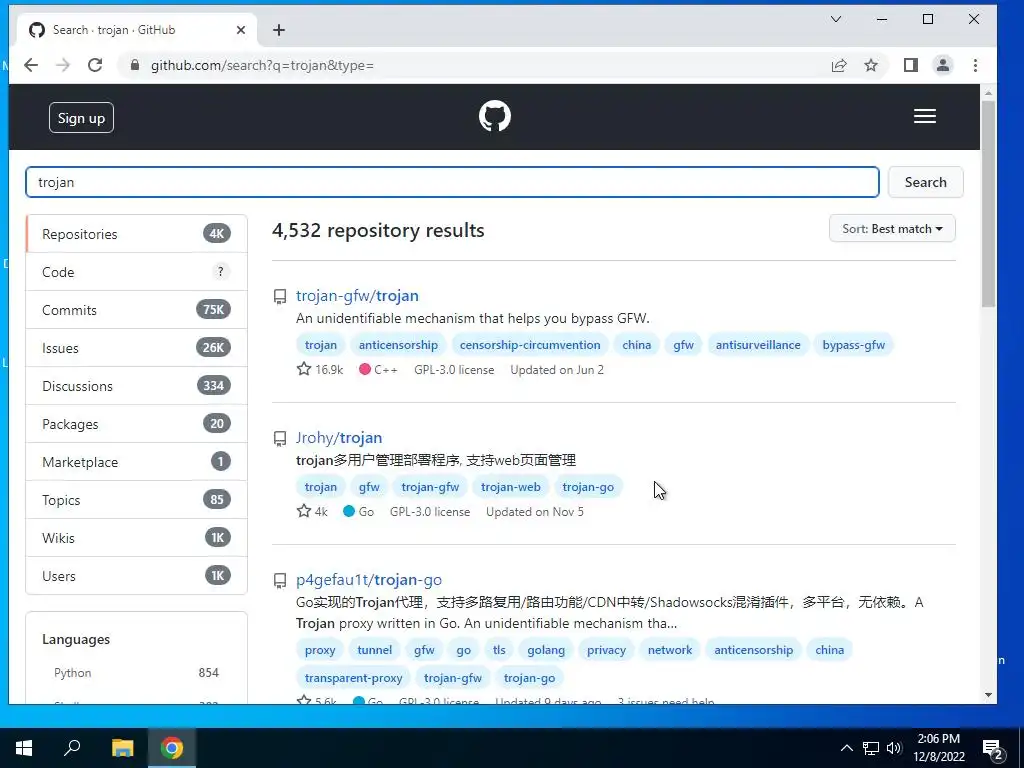Click the browser forward arrow
Screen dimensions: 1024x768
click(x=63, y=65)
